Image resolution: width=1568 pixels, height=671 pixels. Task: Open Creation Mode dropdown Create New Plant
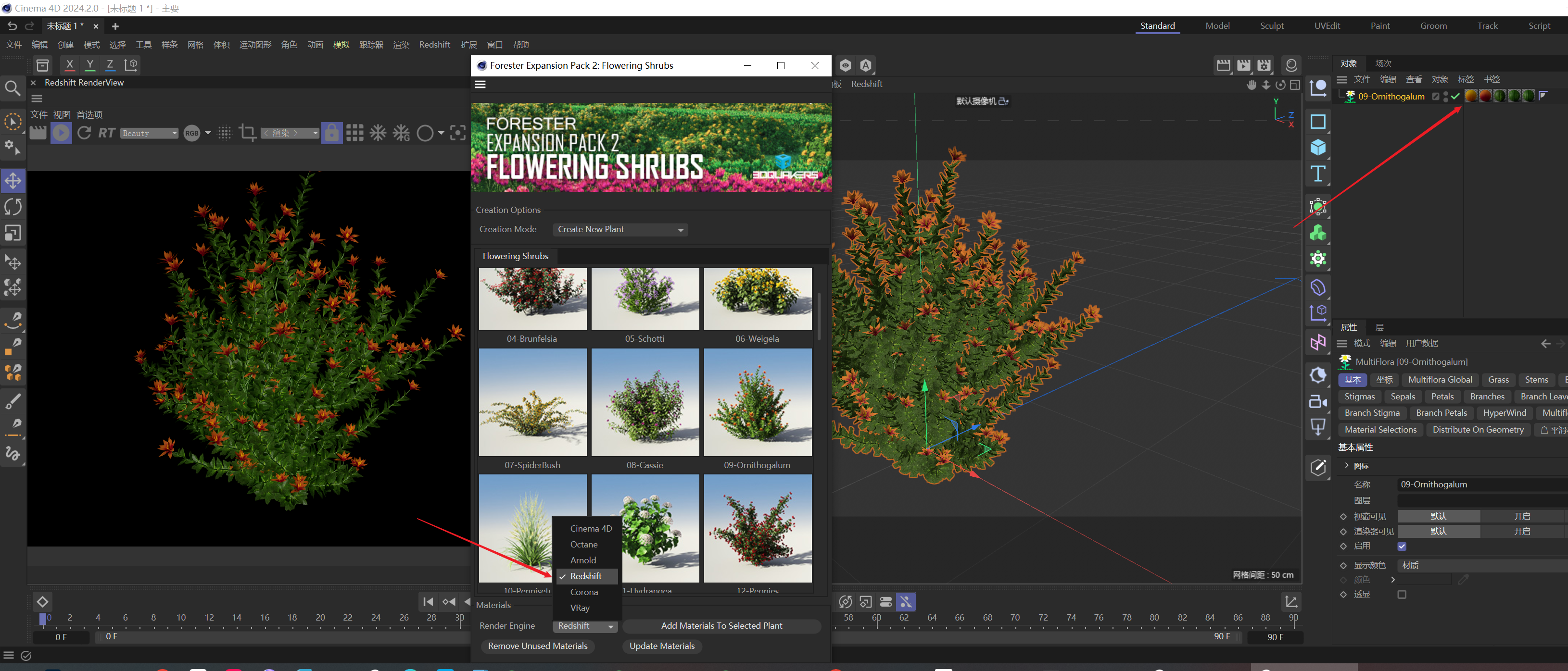620,229
